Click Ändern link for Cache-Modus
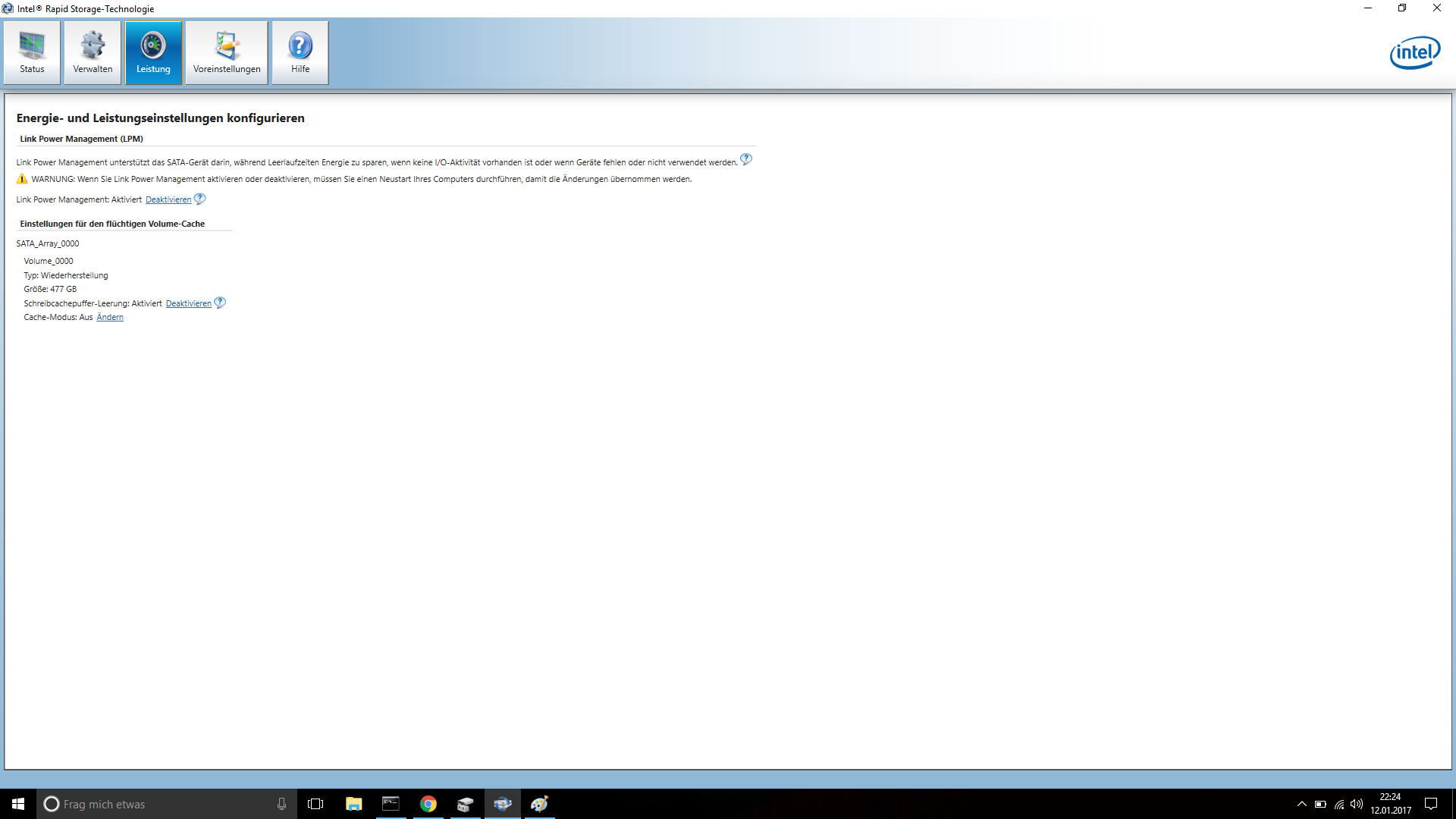1456x819 pixels. [110, 317]
